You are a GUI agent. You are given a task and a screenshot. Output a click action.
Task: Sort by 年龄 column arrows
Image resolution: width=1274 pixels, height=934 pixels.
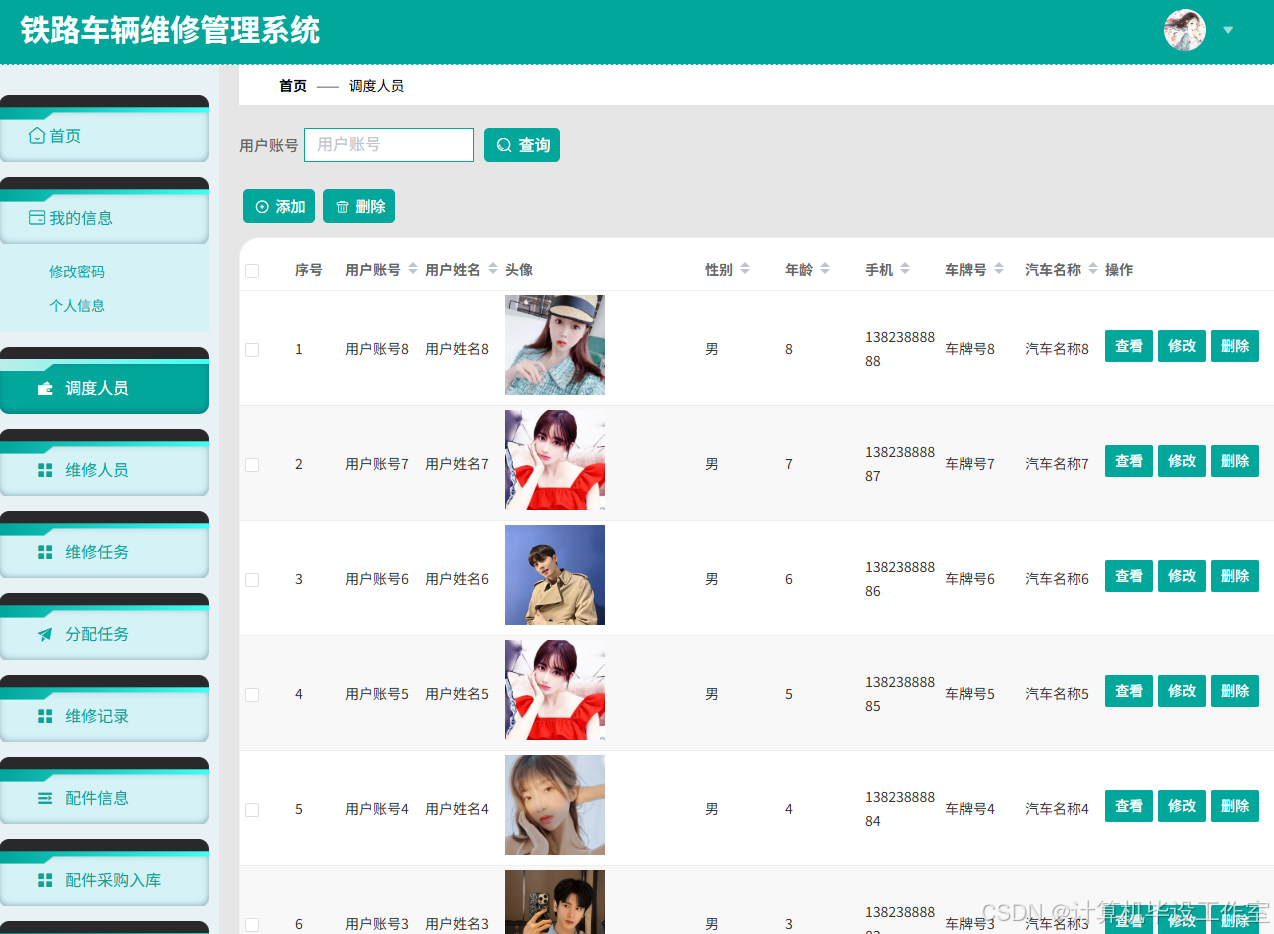pos(825,269)
